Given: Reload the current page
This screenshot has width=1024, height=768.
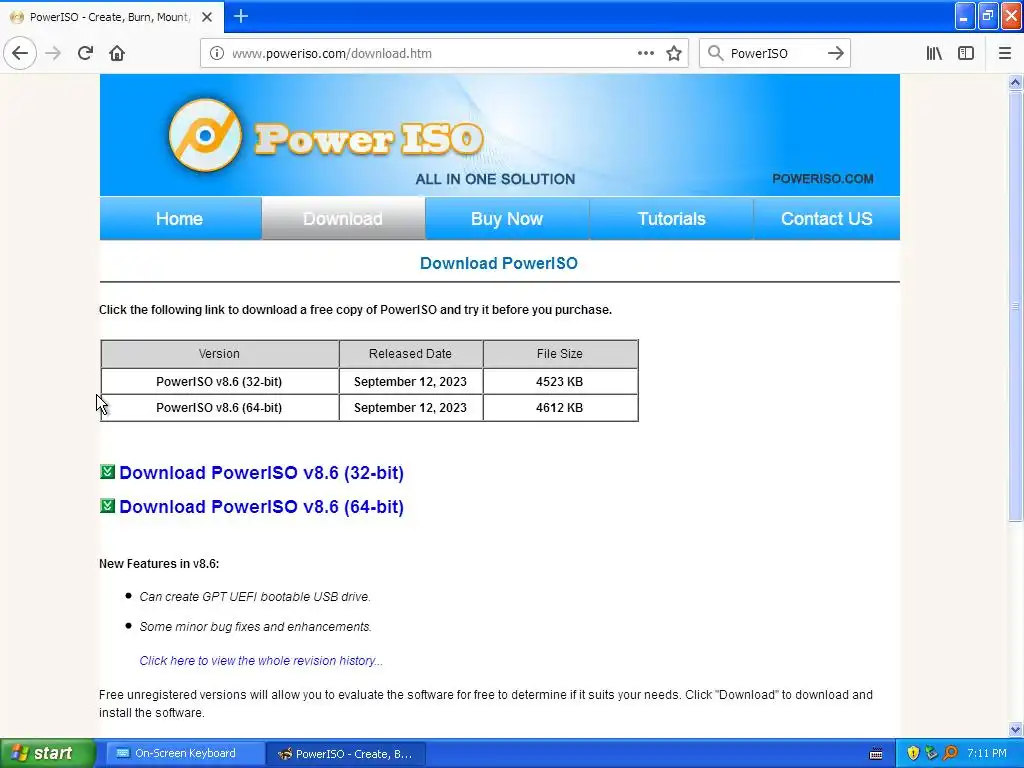Looking at the screenshot, I should (85, 53).
